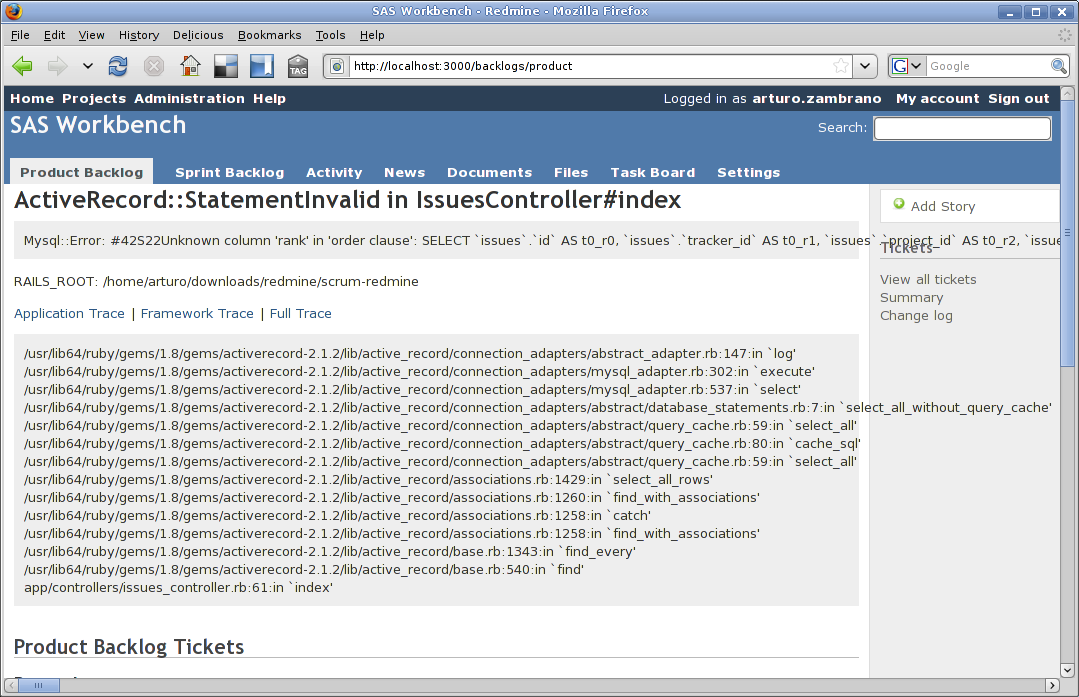Image resolution: width=1079 pixels, height=697 pixels.
Task: Click the Stop loading icon
Action: (153, 66)
